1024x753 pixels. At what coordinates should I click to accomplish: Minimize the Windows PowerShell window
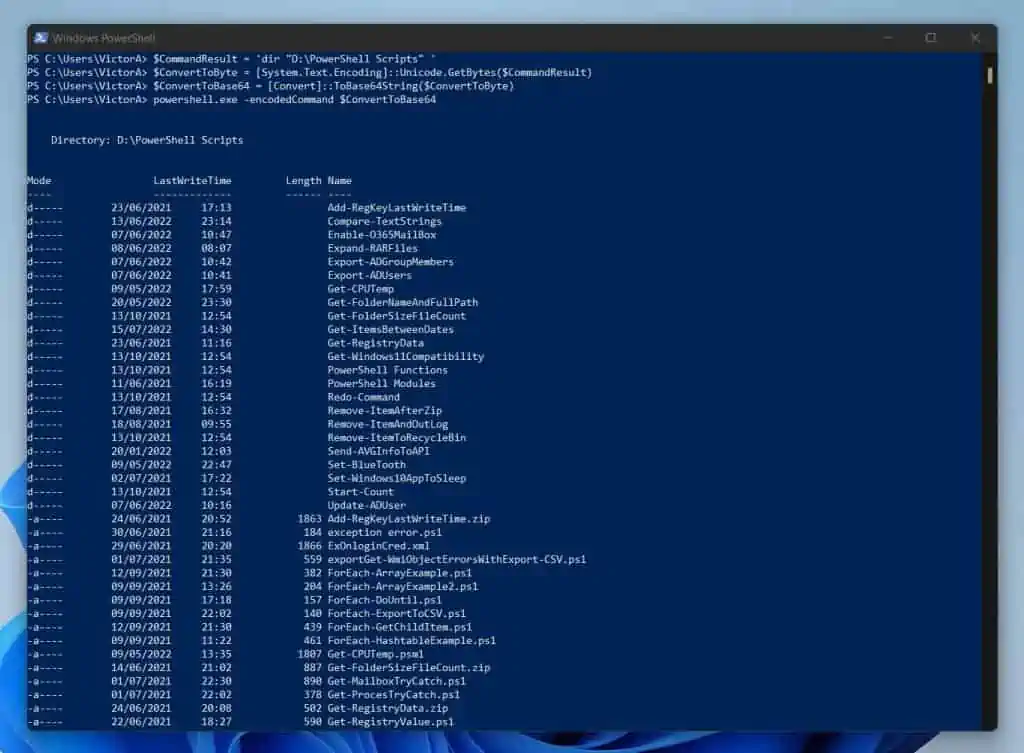tap(888, 38)
